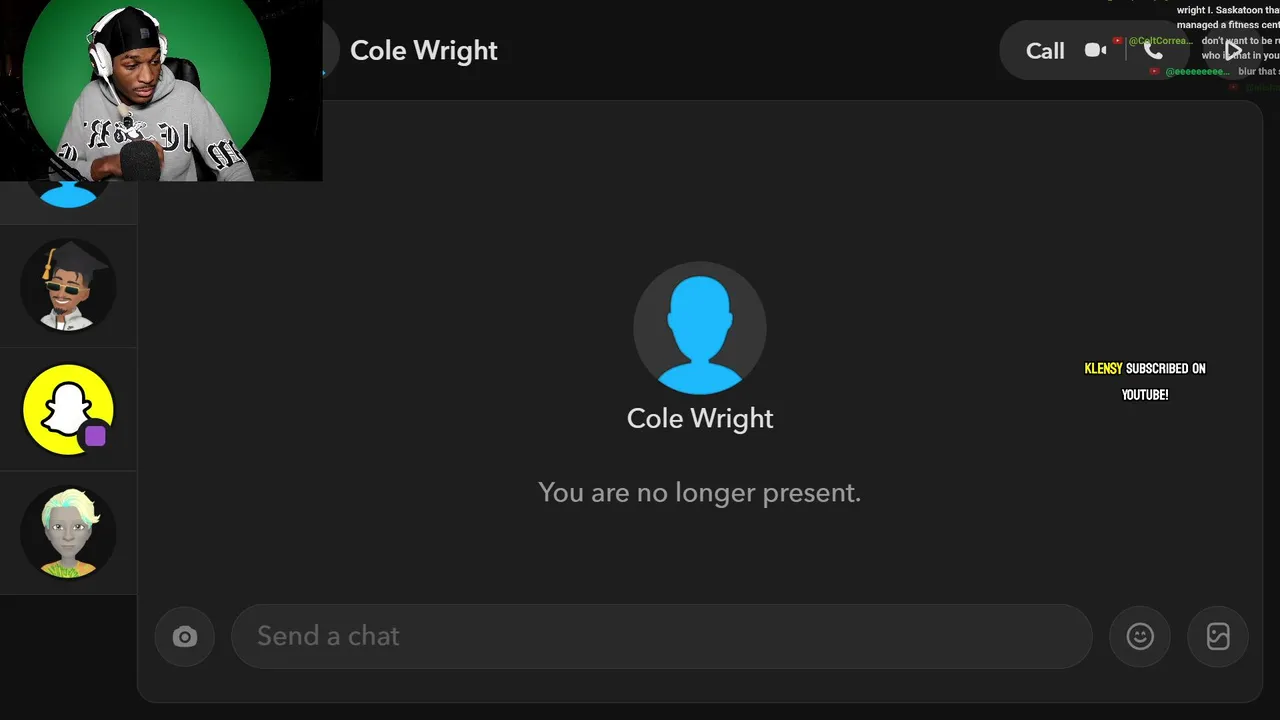Click the "You are no longer present" message
Viewport: 1280px width, 720px height.
699,492
